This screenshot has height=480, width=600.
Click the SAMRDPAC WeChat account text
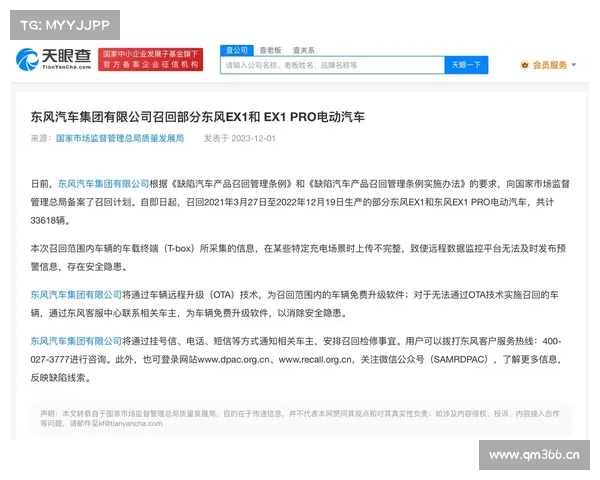[460, 360]
